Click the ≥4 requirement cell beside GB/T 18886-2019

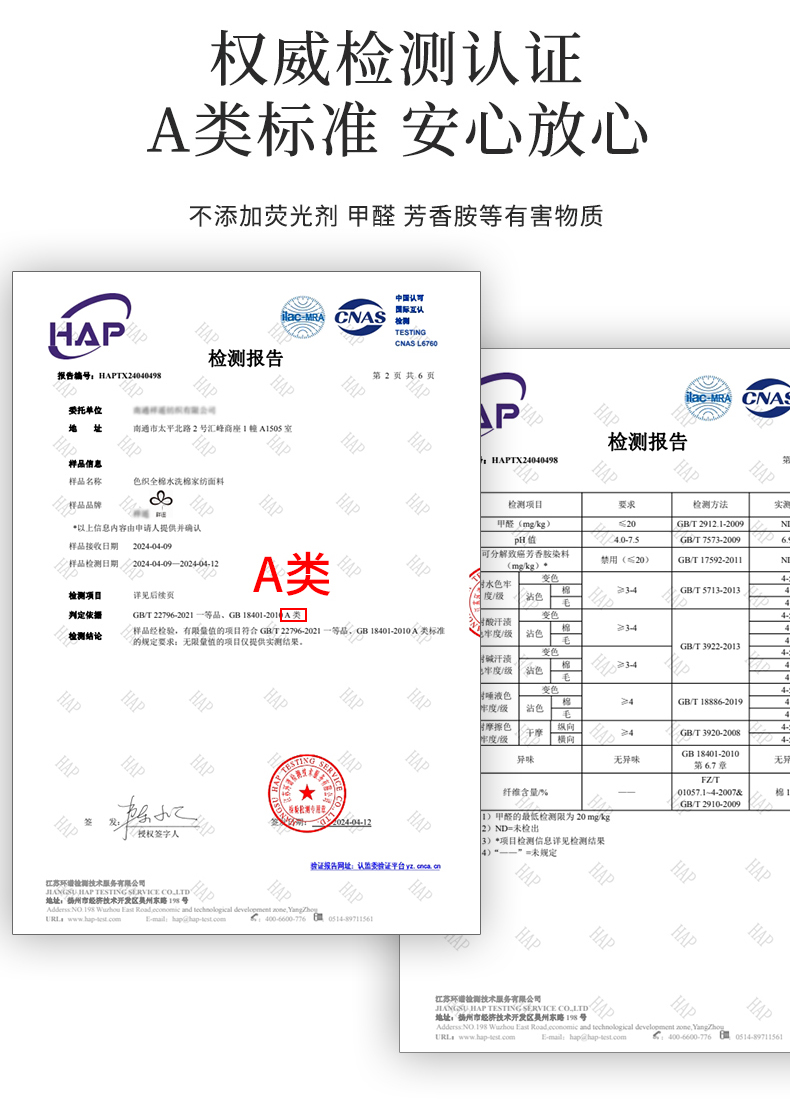click(627, 702)
